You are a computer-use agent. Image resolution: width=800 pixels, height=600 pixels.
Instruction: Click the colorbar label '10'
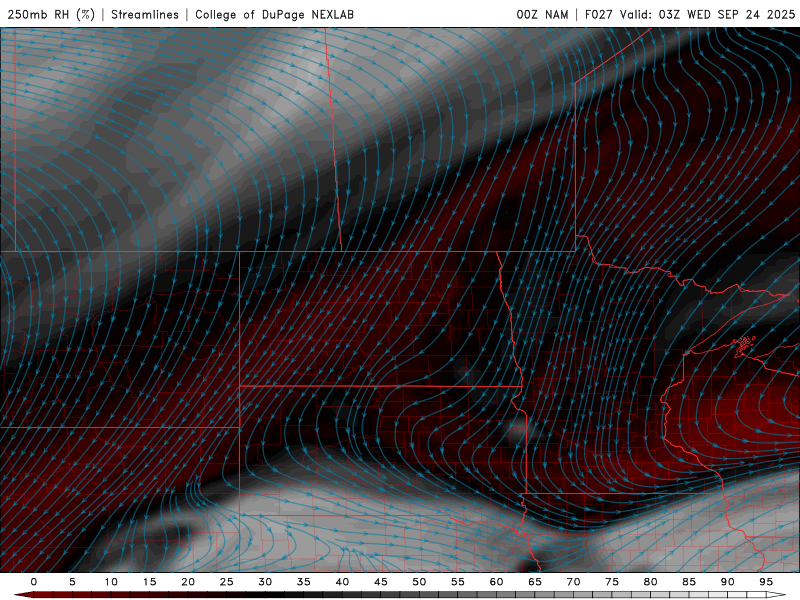111,582
